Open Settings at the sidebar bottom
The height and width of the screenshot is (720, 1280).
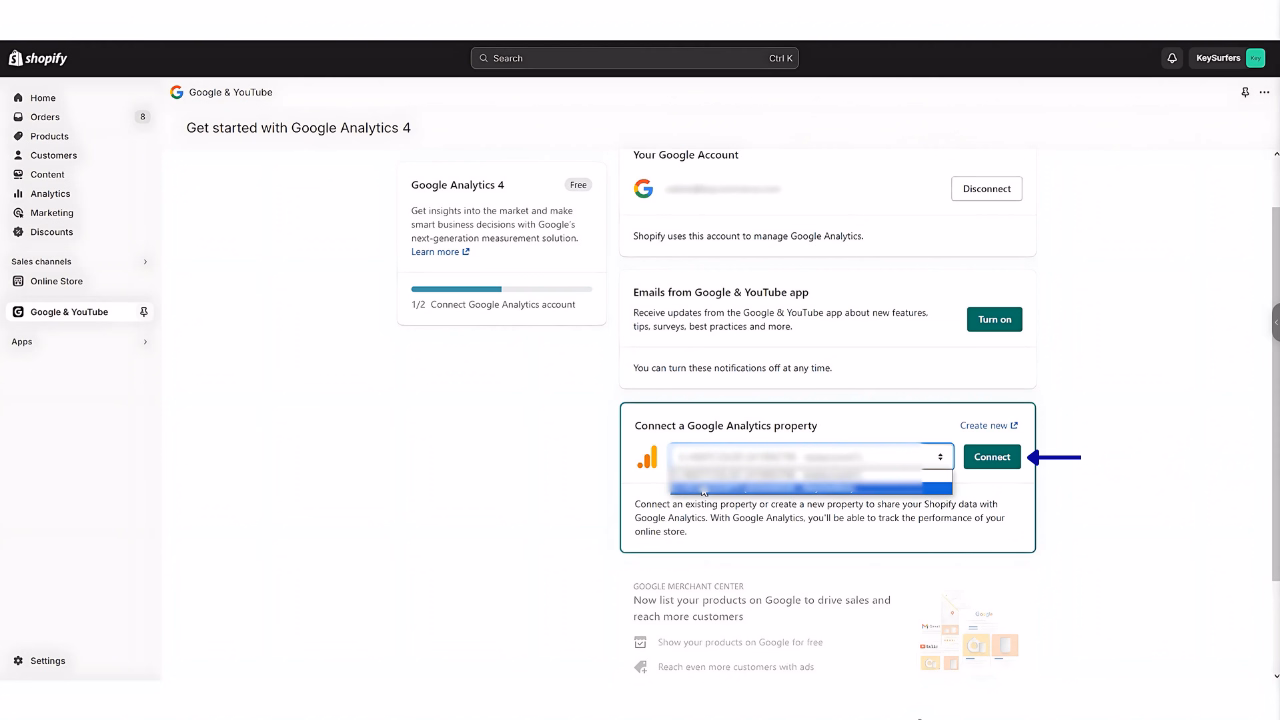tap(47, 661)
